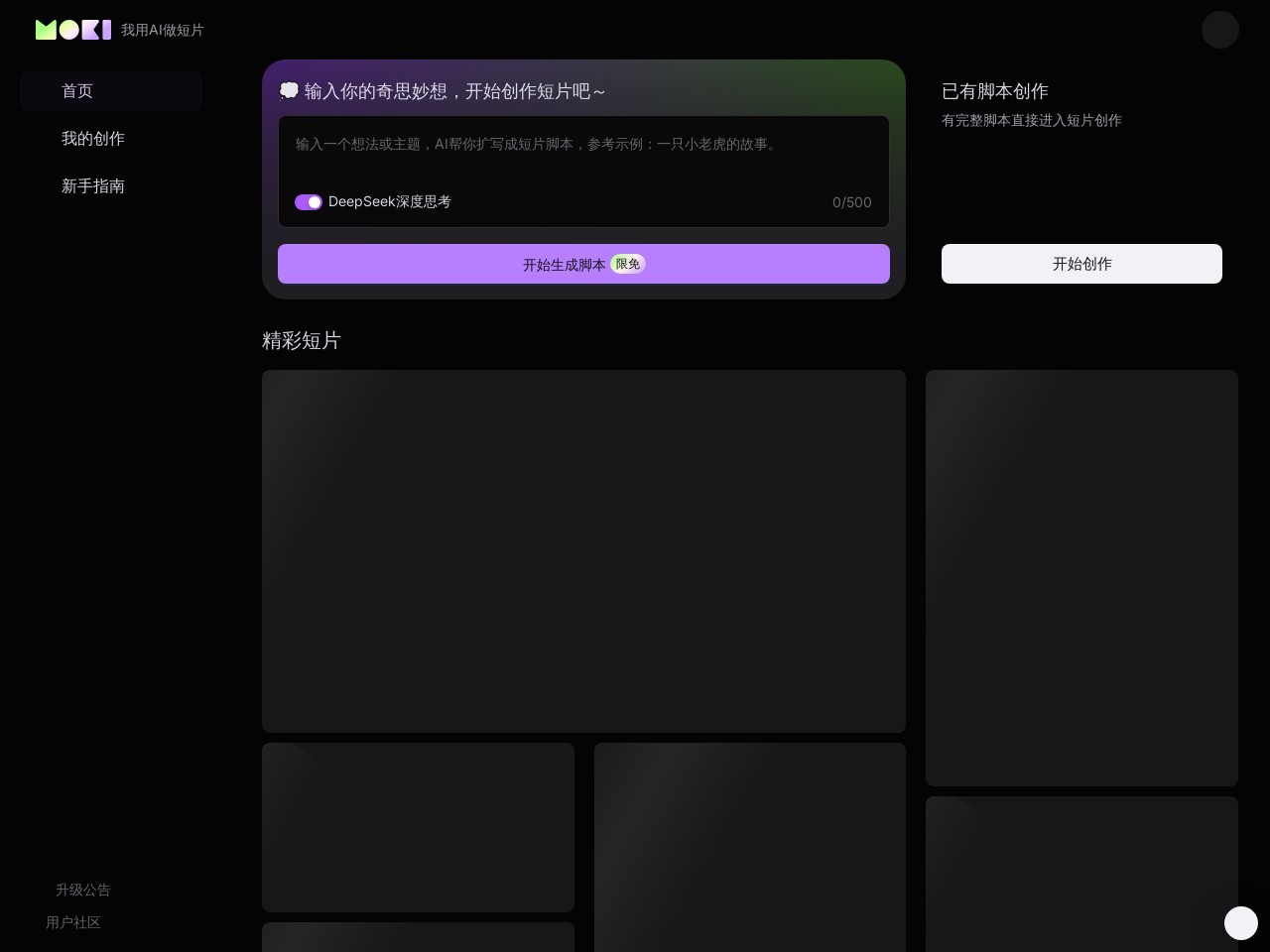The width and height of the screenshot is (1270, 952).
Task: Click the 限免 badge
Action: coord(628,264)
